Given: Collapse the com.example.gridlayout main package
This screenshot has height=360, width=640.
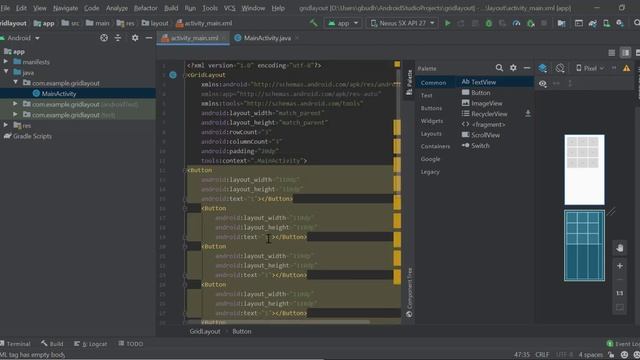Looking at the screenshot, I should pyautogui.click(x=15, y=83).
